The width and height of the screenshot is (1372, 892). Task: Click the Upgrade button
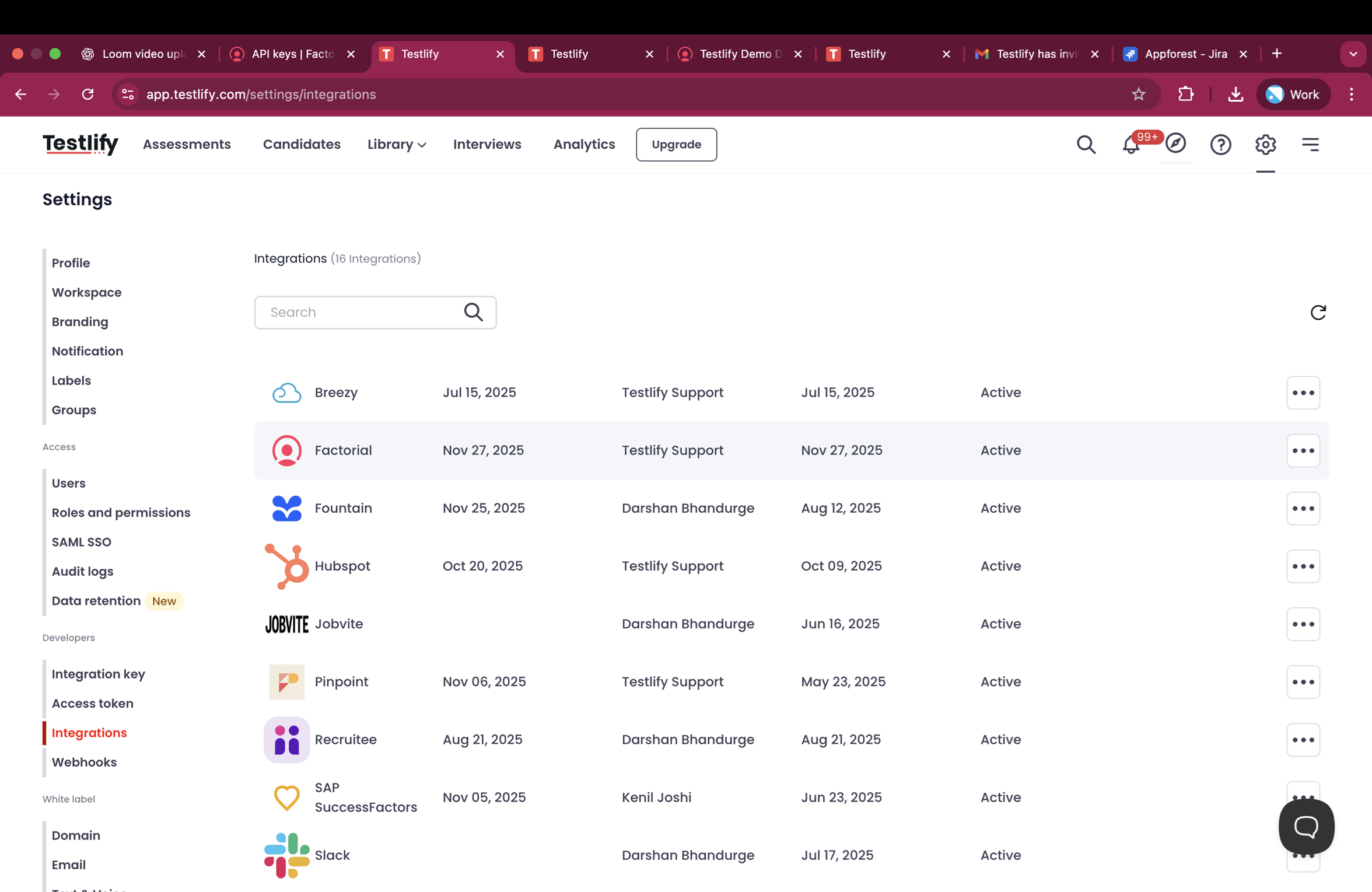676,145
